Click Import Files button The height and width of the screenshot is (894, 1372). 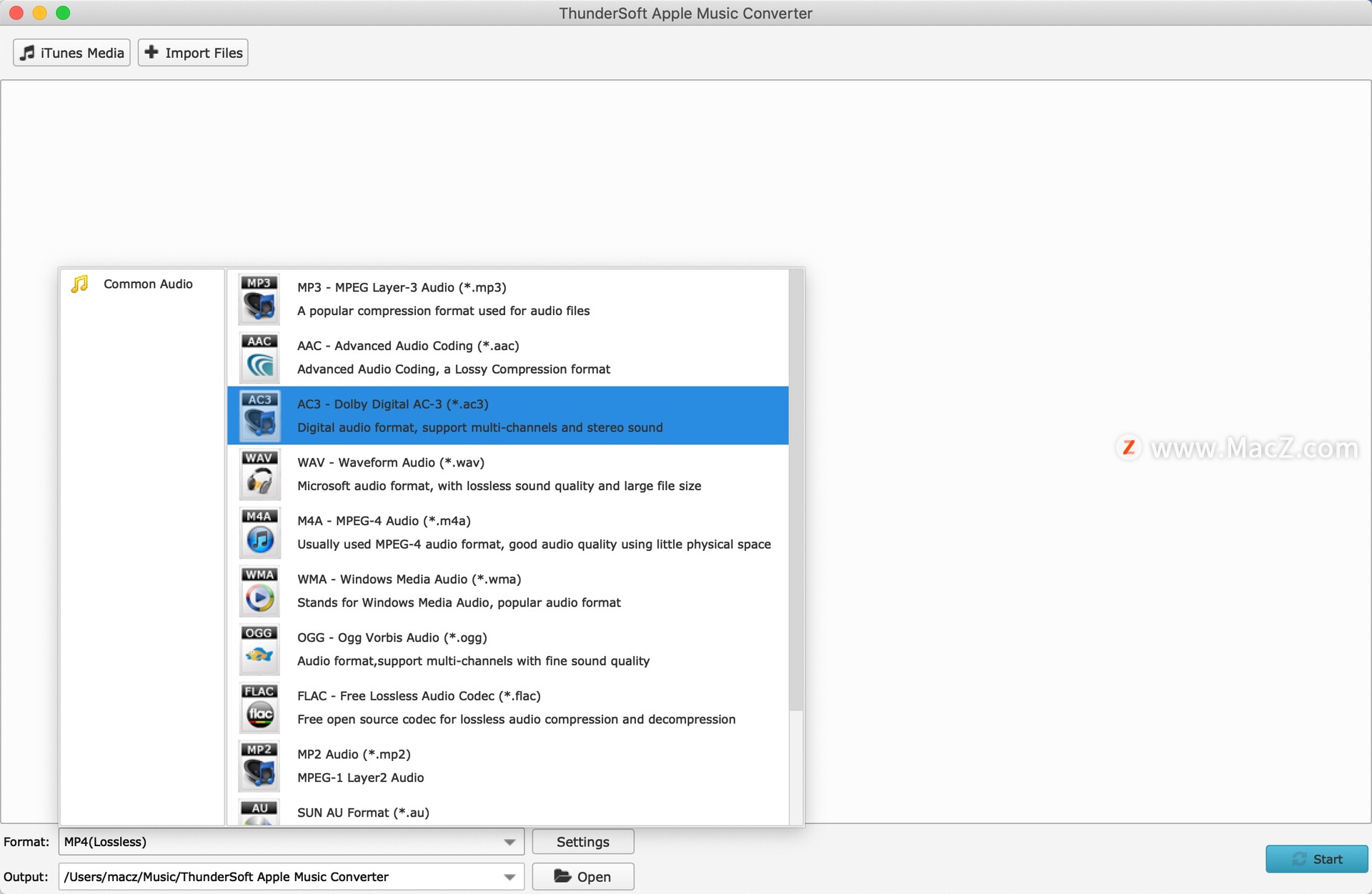pyautogui.click(x=193, y=53)
